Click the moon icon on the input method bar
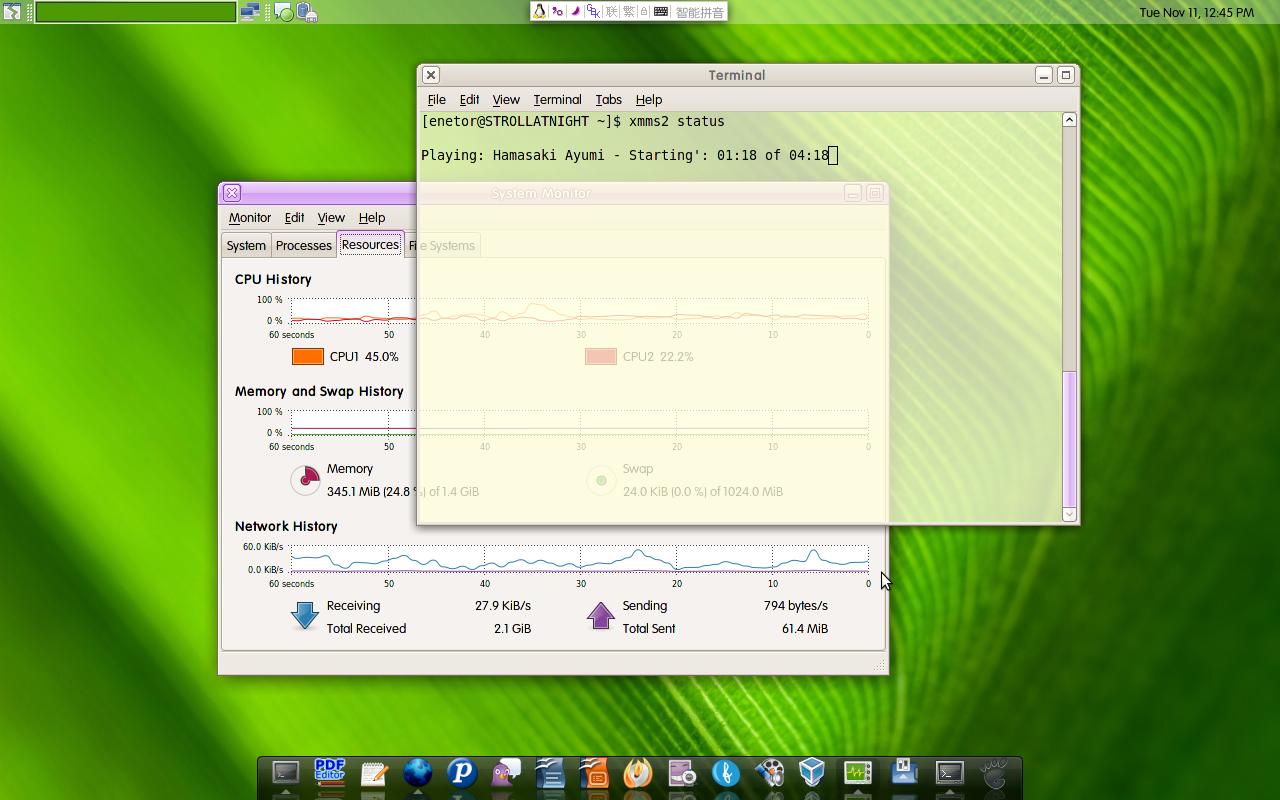Screen dimensions: 1280x800 tap(575, 12)
